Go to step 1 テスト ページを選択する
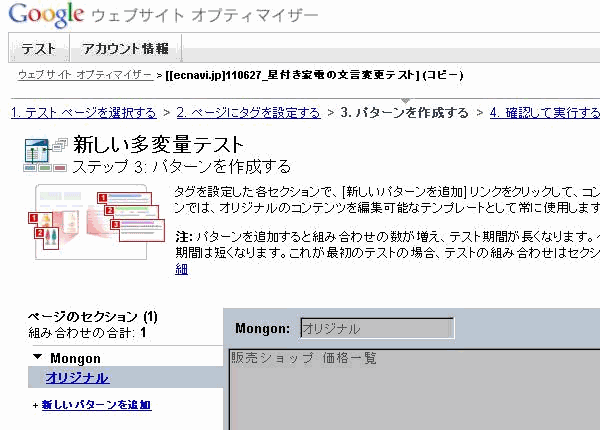Viewport: 600px width, 430px height. [x=84, y=113]
